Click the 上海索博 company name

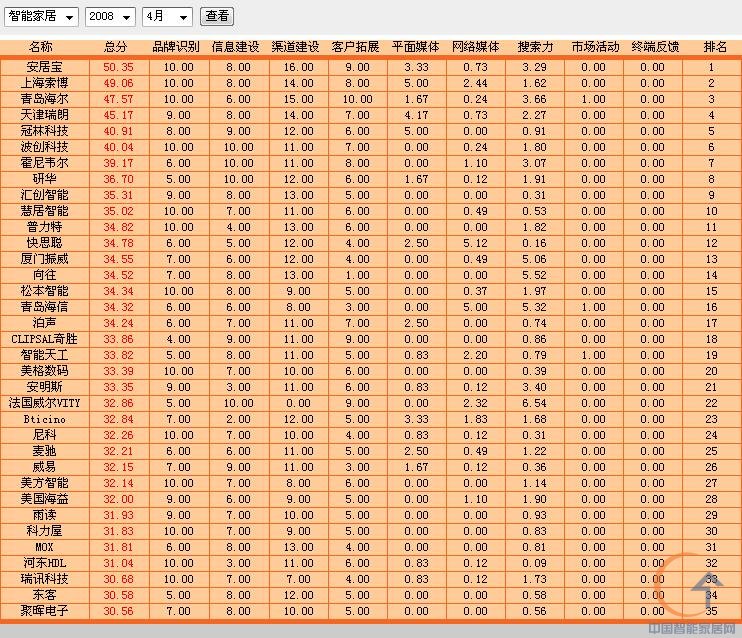44,83
